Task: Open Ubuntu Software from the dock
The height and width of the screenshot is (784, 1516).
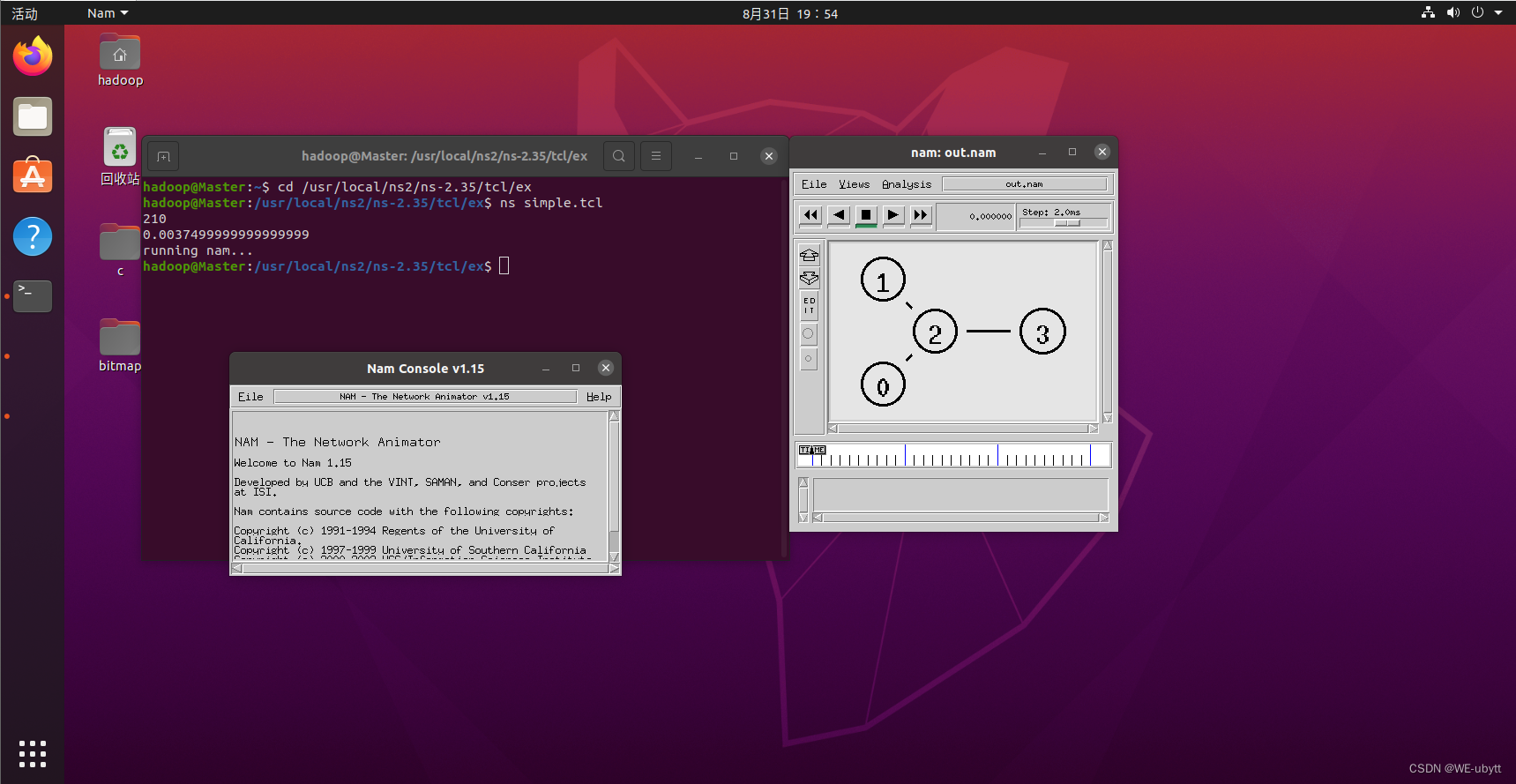Action: [33, 175]
